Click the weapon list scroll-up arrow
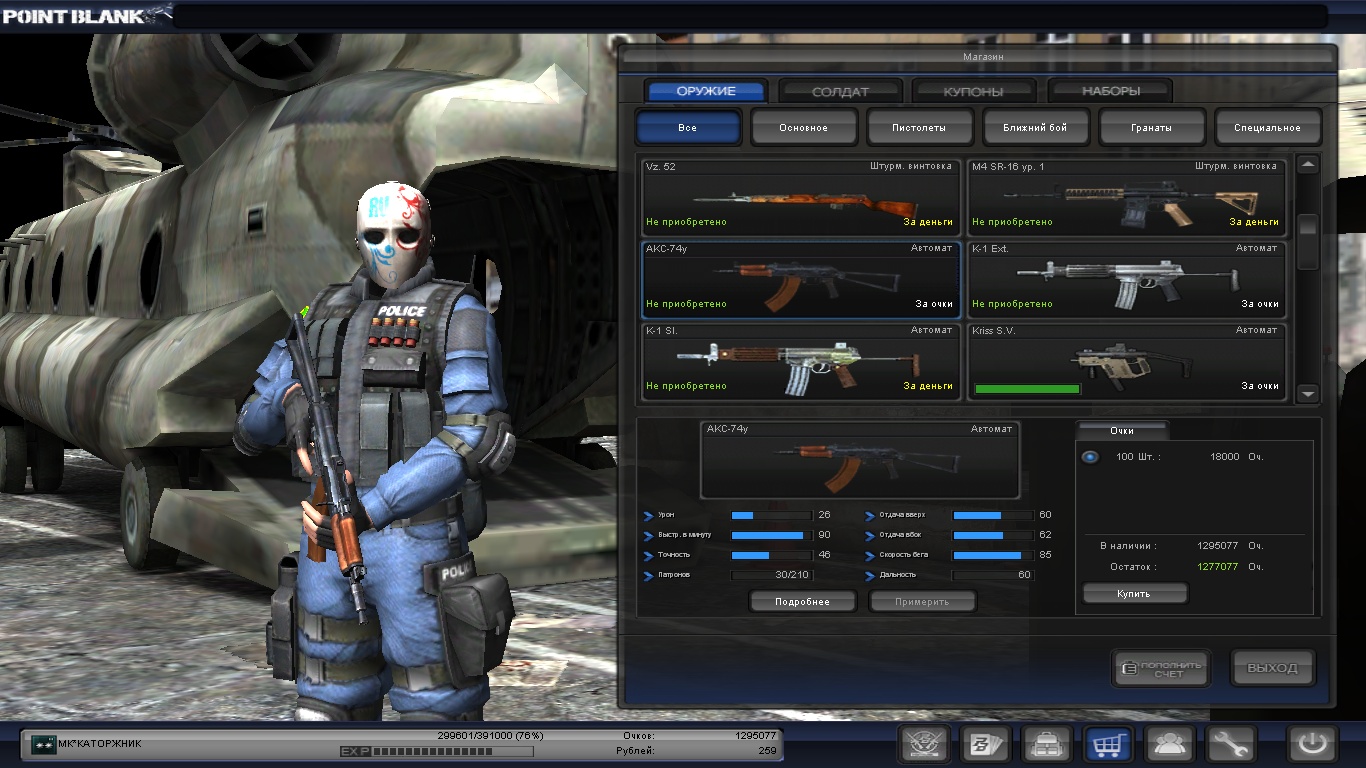Viewport: 1366px width, 768px height. [1308, 165]
